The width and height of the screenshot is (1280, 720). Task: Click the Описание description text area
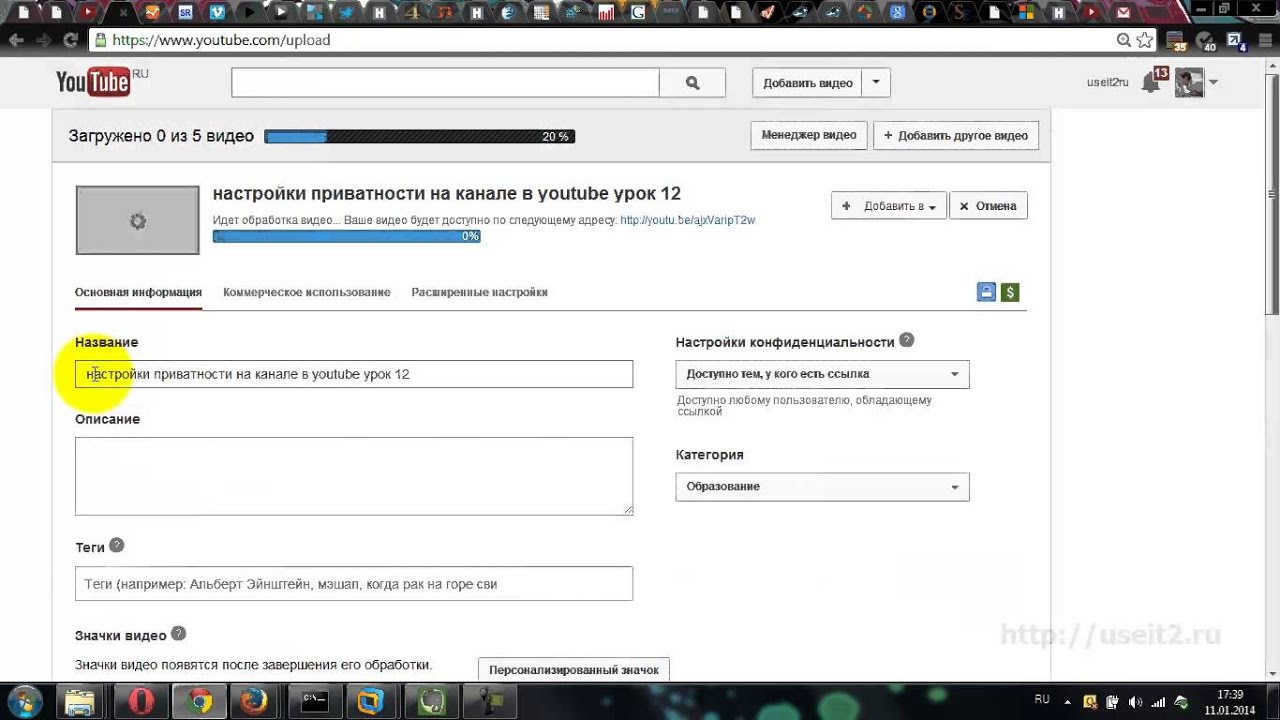coord(354,476)
